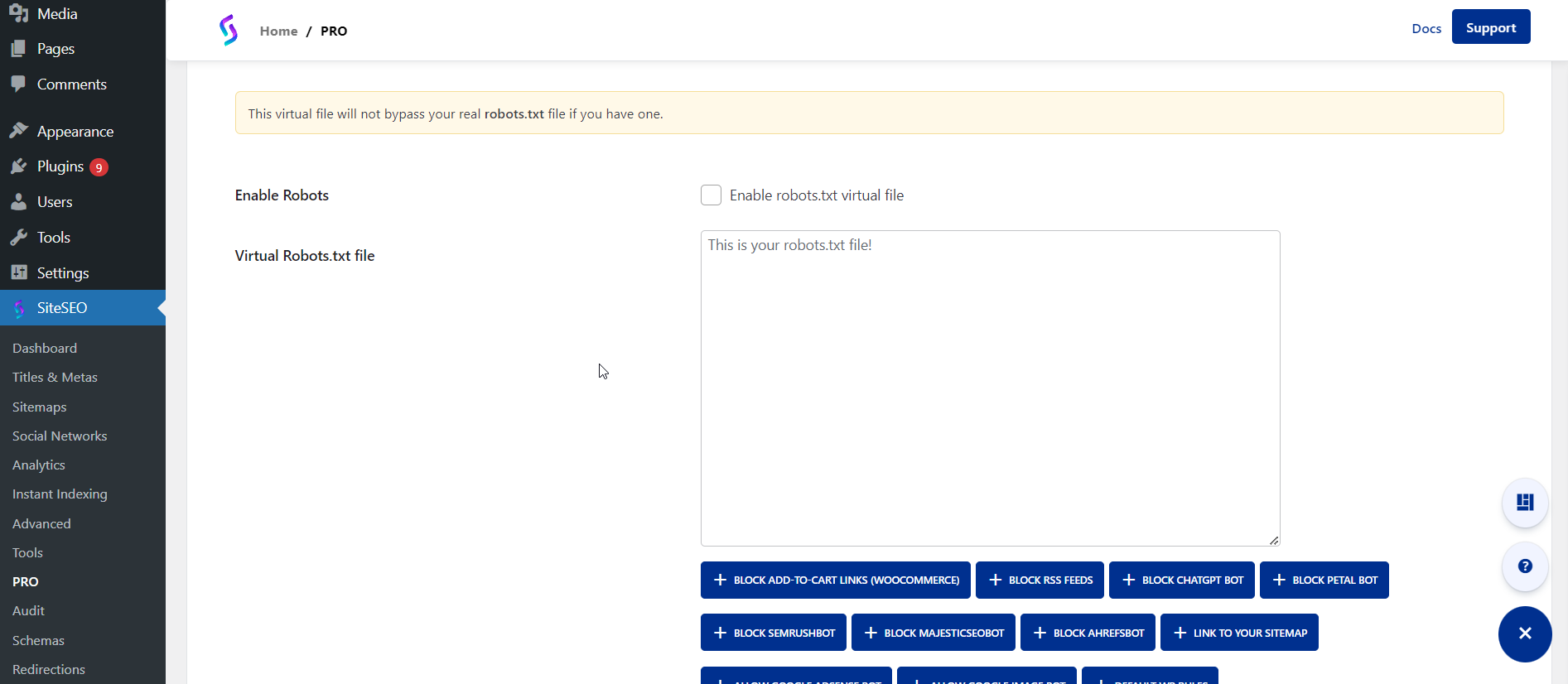Open Instant Indexing submenu item
The height and width of the screenshot is (684, 1568).
coord(60,494)
